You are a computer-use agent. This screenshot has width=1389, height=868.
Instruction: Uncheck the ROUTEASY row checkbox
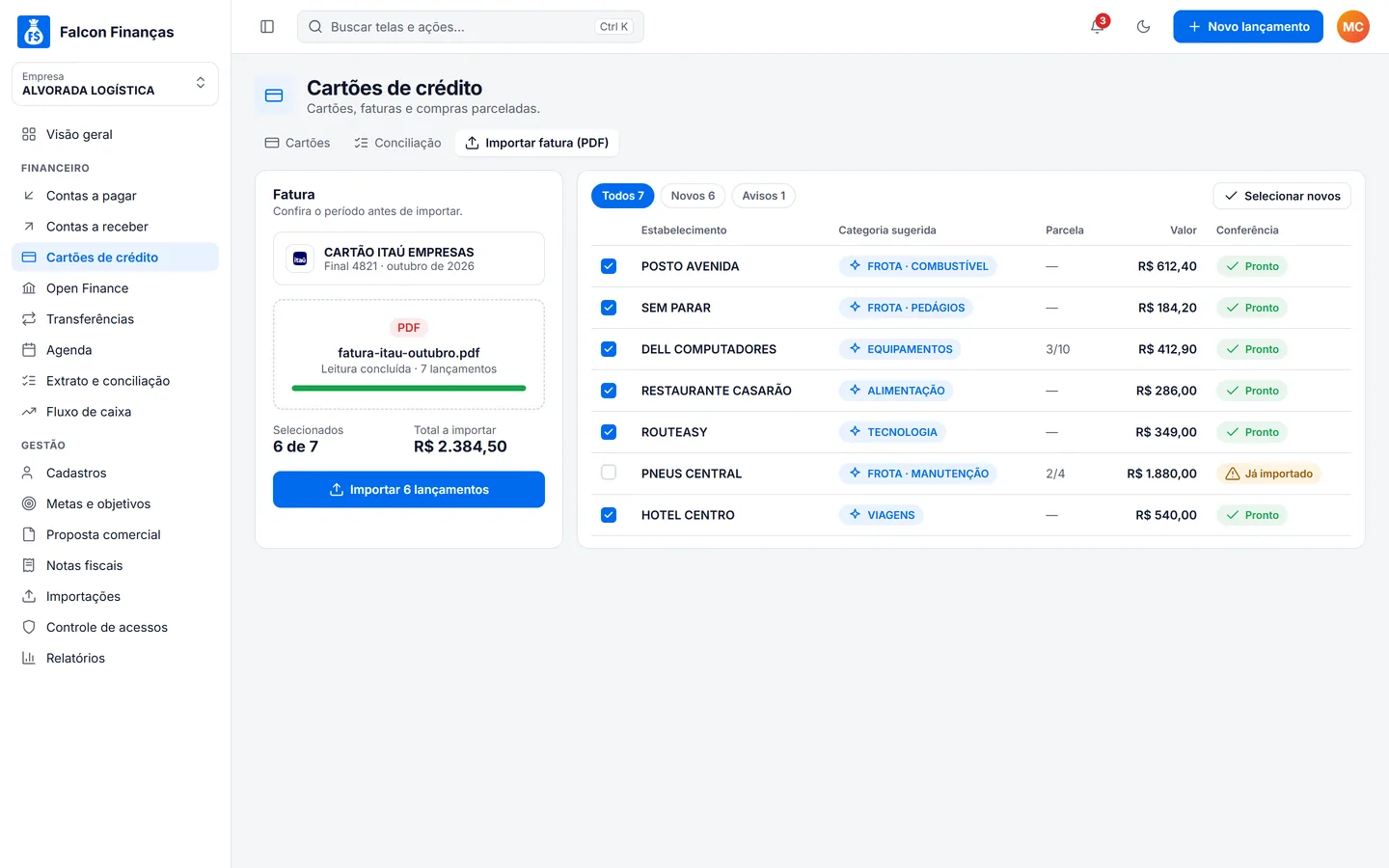pos(609,432)
